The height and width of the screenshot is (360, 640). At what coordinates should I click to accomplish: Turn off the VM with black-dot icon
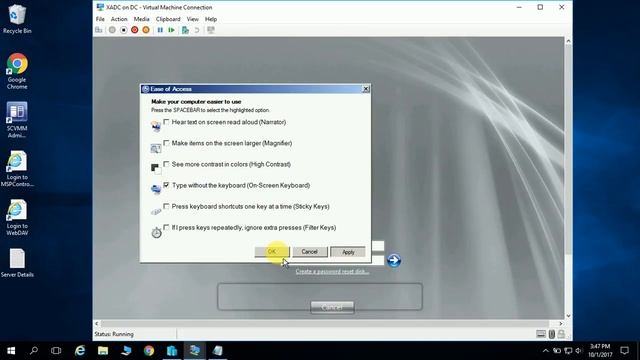tap(123, 30)
